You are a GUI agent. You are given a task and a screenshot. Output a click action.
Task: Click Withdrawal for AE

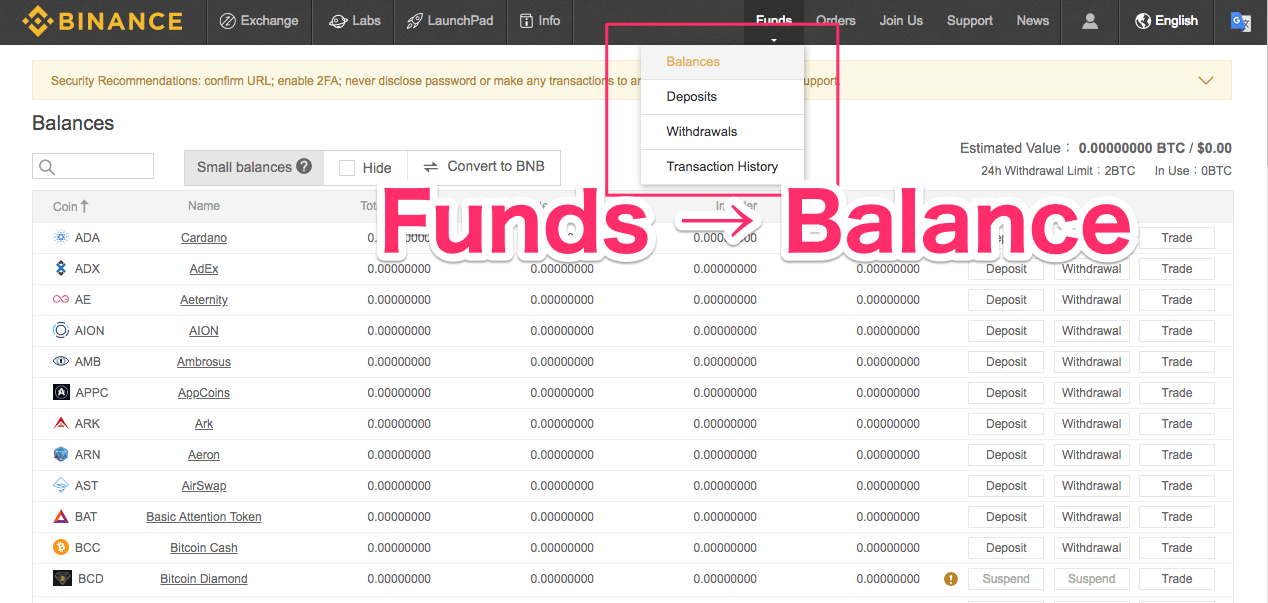(1092, 300)
